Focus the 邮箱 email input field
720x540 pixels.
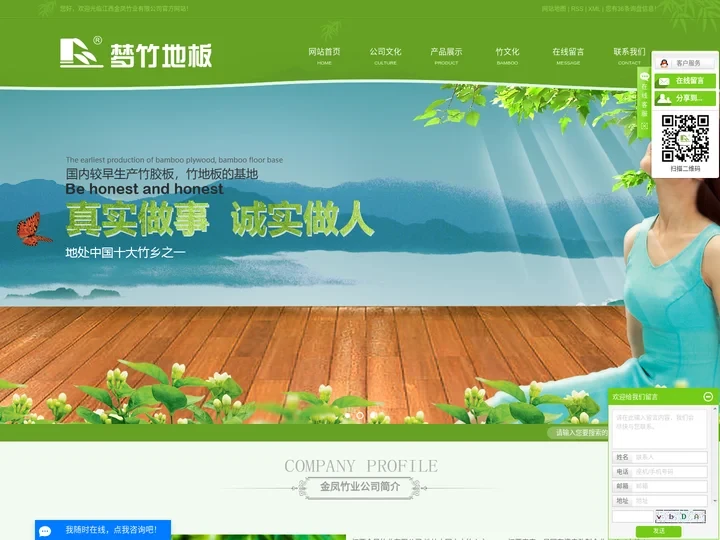pyautogui.click(x=669, y=486)
